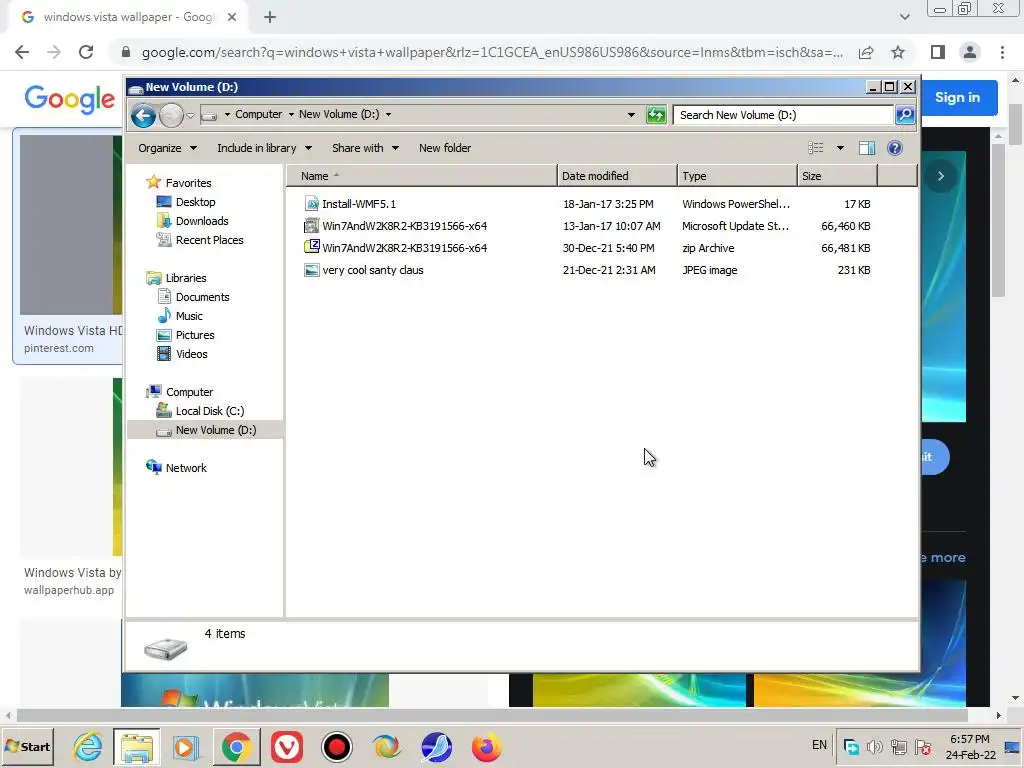The height and width of the screenshot is (768, 1024).
Task: Show the preview pane icon
Action: (867, 148)
